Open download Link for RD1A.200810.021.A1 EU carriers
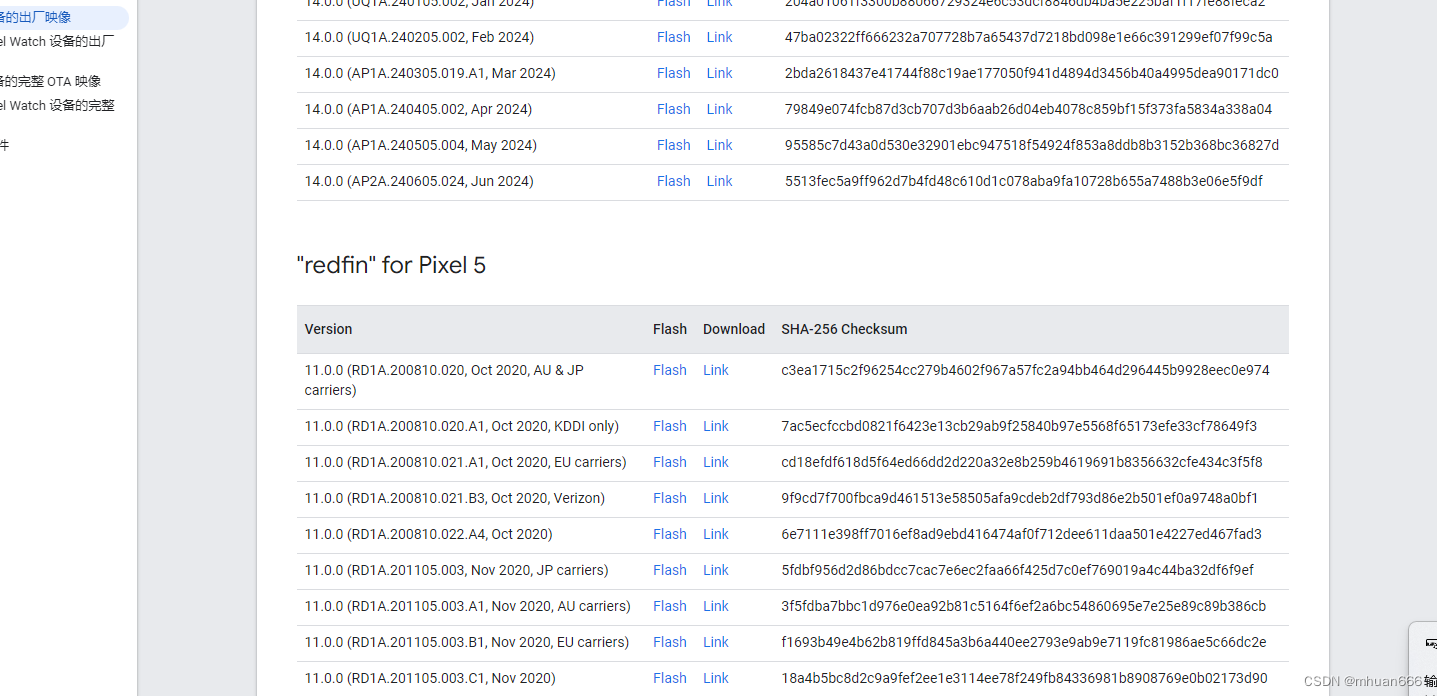1437x696 pixels. pyautogui.click(x=715, y=462)
